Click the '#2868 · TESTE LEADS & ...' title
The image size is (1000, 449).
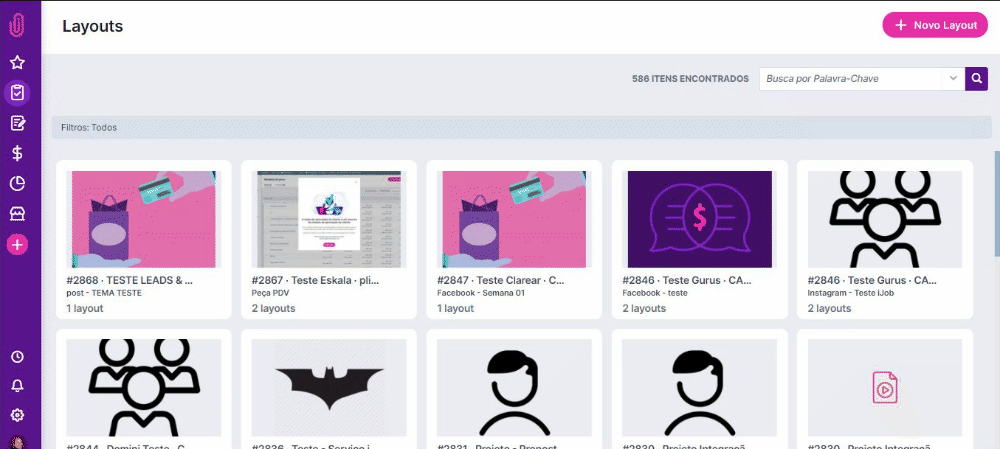pos(129,280)
